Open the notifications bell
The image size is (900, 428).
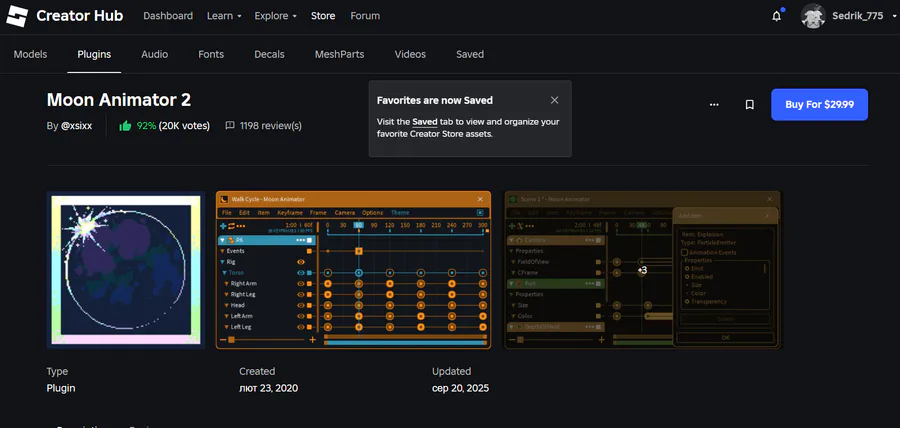pyautogui.click(x=777, y=17)
